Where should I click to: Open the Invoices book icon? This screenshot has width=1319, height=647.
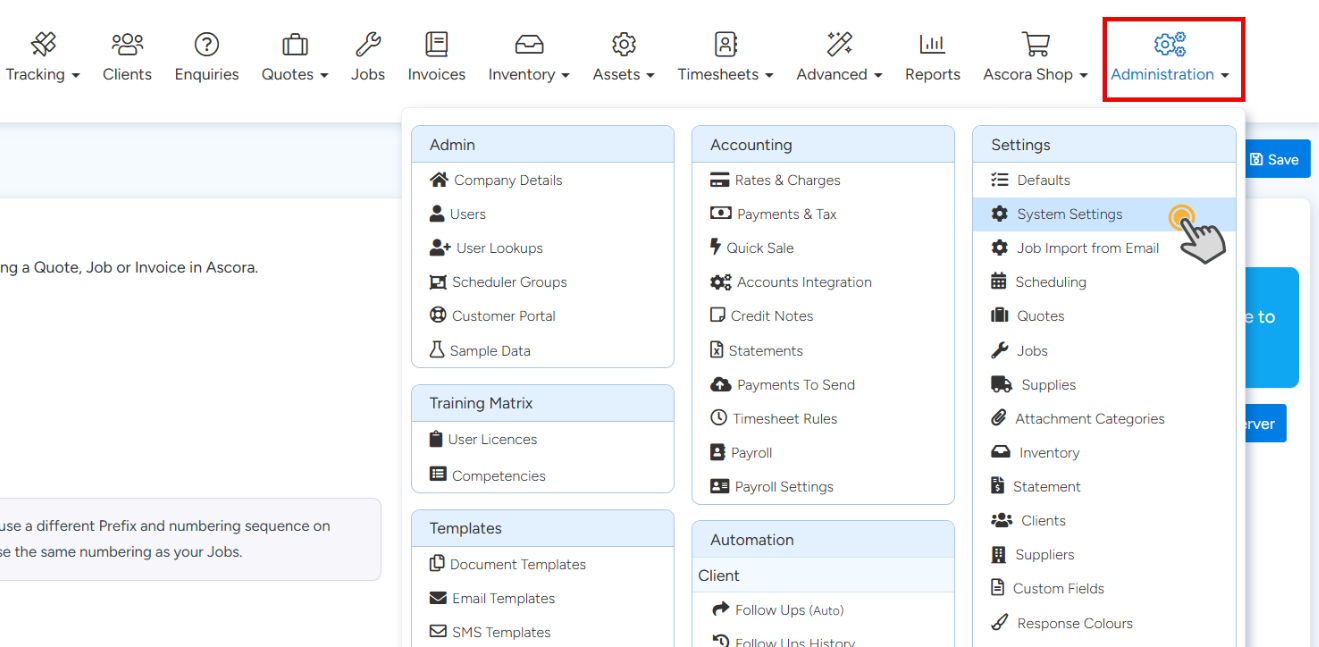pyautogui.click(x=436, y=44)
